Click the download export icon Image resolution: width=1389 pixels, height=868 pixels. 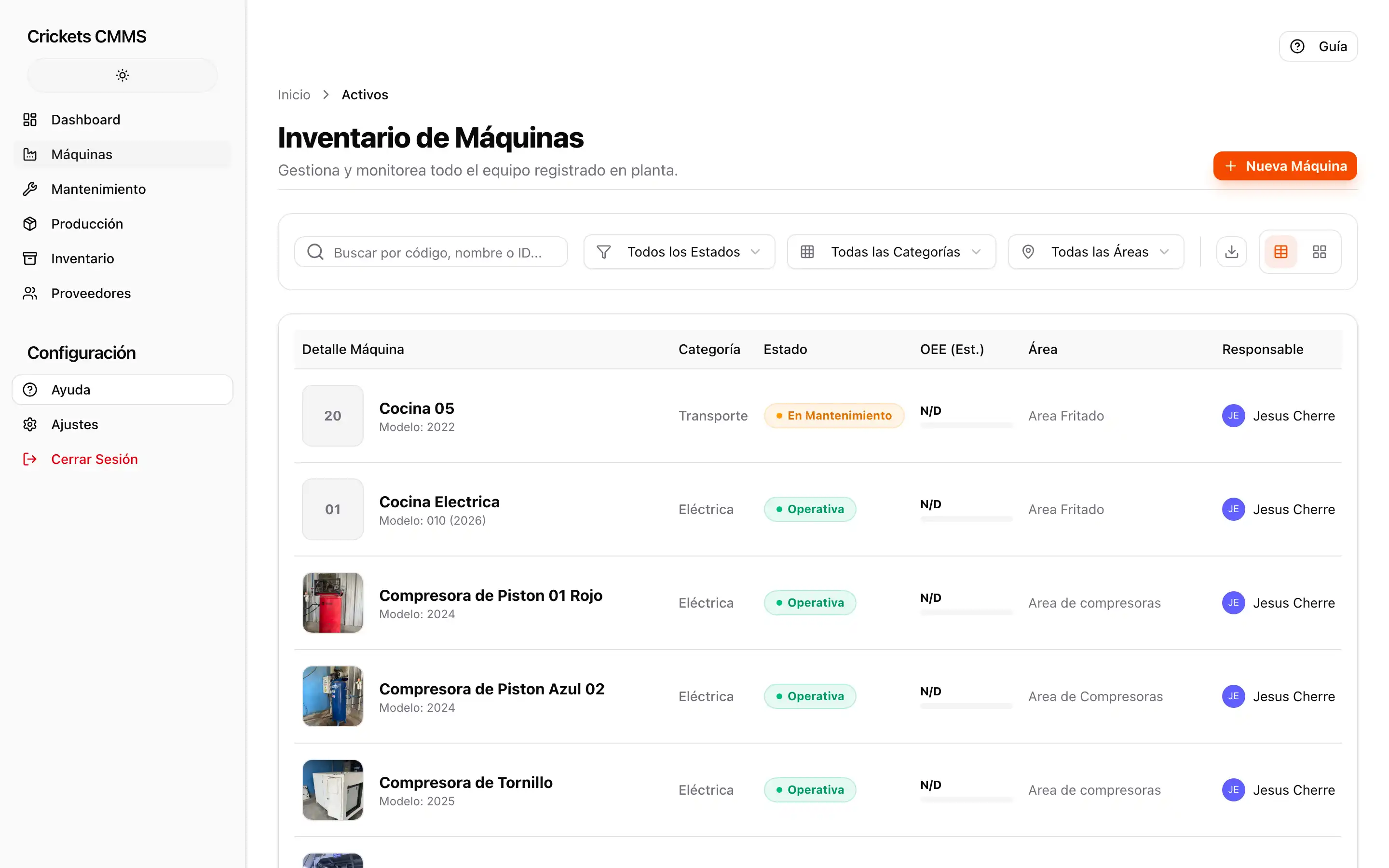1231,252
